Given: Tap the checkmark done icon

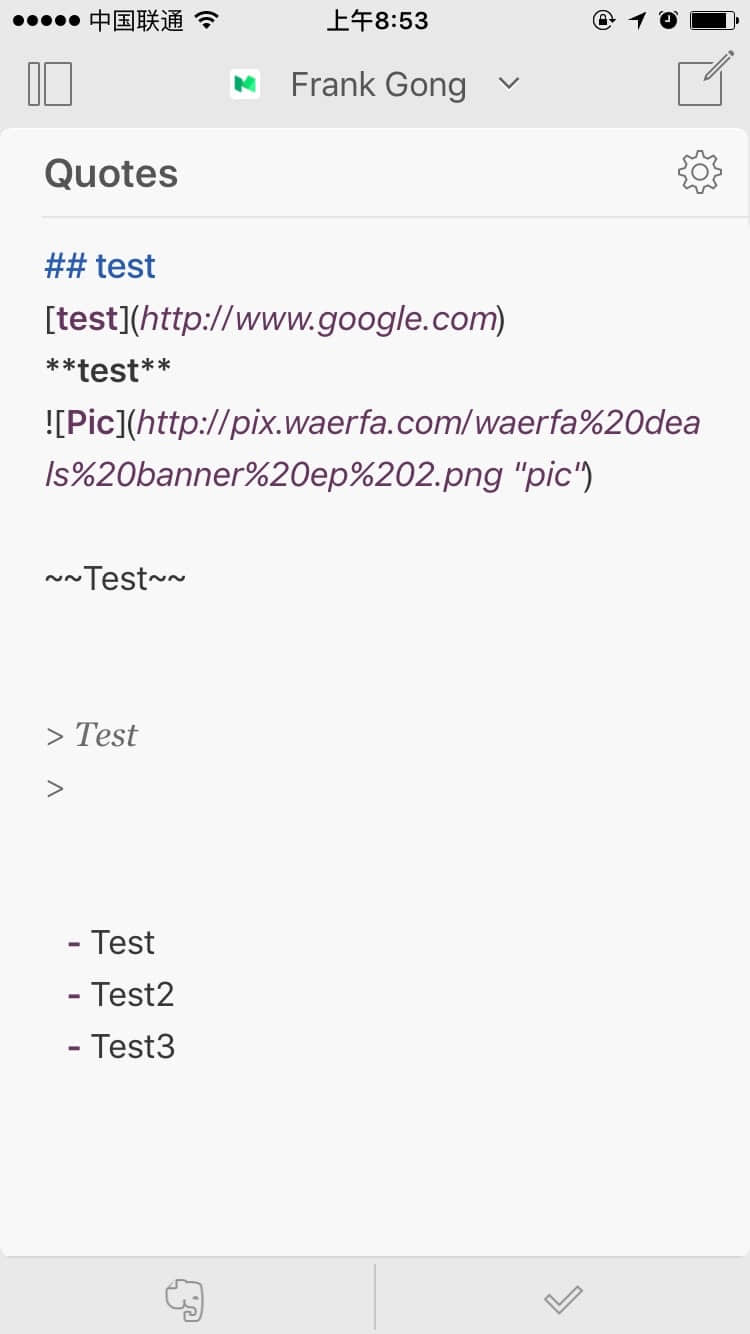Looking at the screenshot, I should pos(563,1299).
